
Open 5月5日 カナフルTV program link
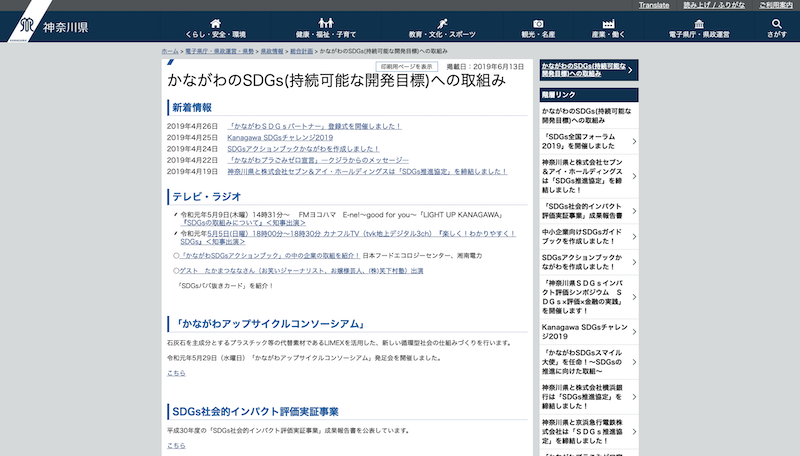tap(347, 237)
